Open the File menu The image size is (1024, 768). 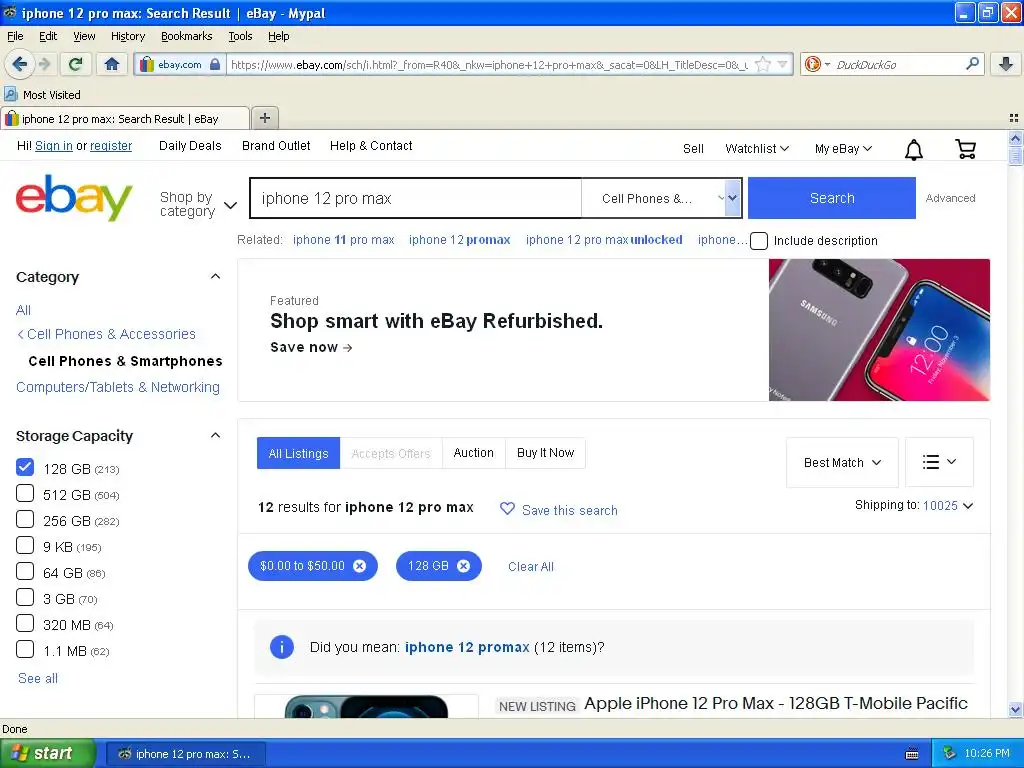point(15,36)
